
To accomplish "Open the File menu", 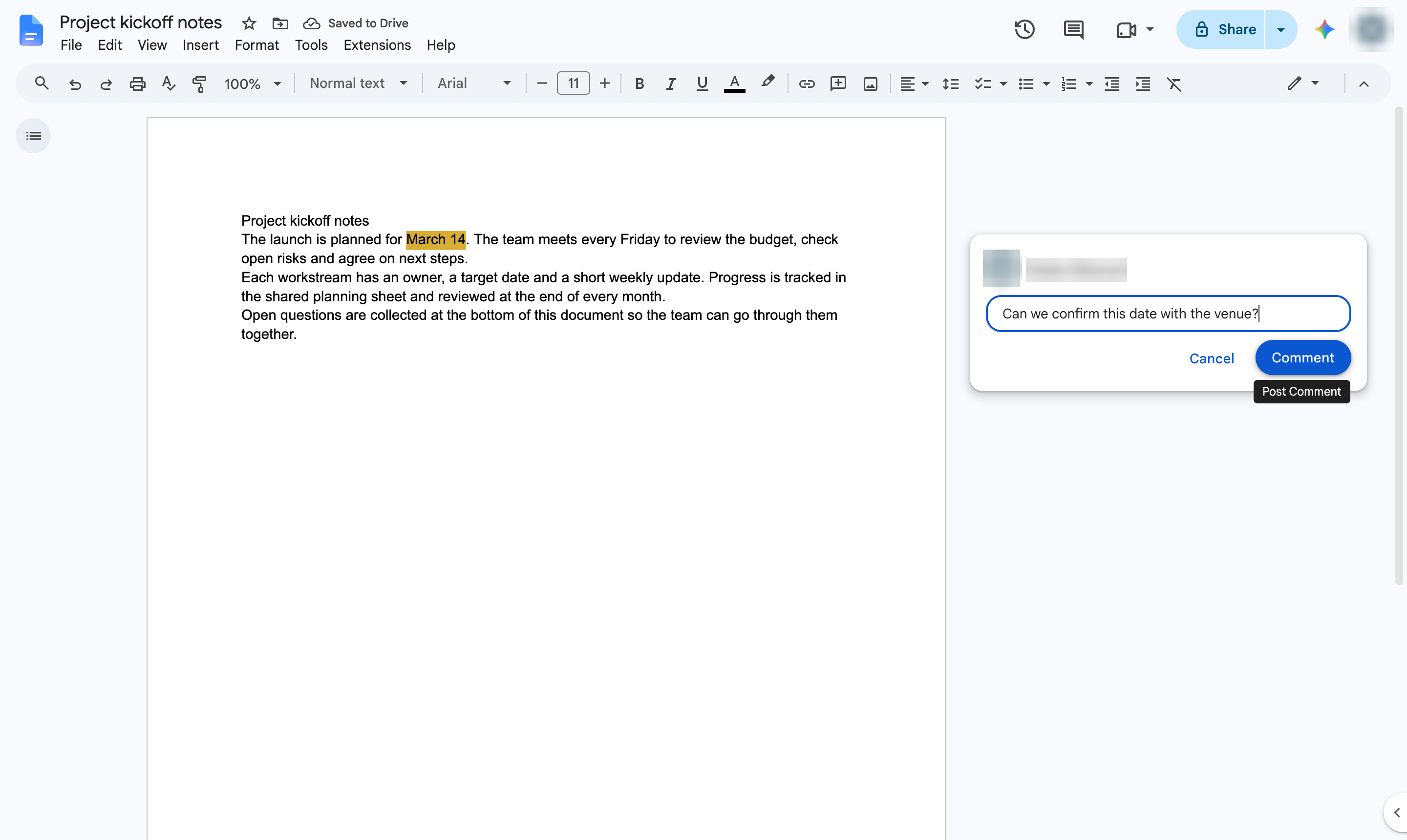I will point(71,45).
